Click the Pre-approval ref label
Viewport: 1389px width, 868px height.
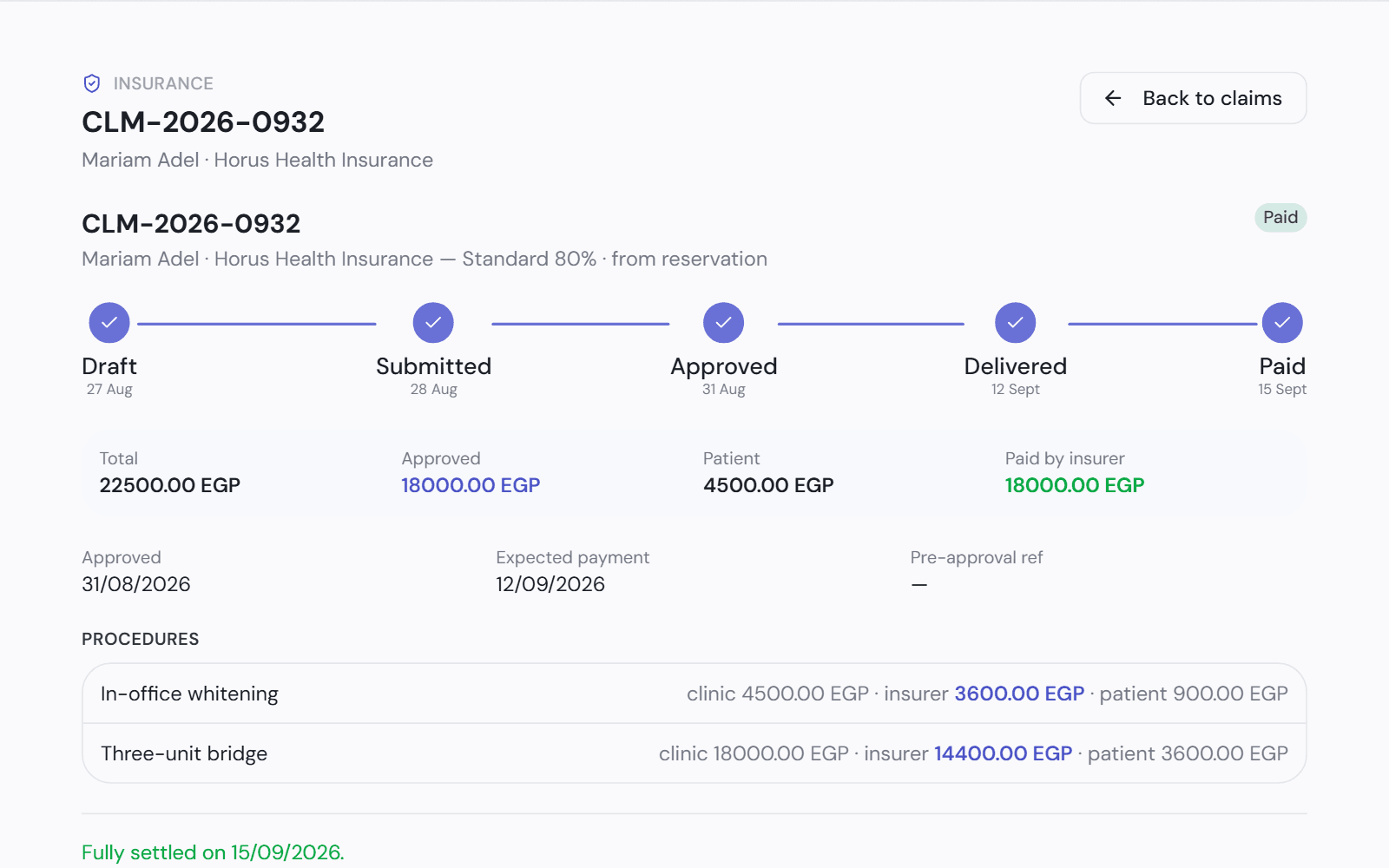[x=977, y=557]
